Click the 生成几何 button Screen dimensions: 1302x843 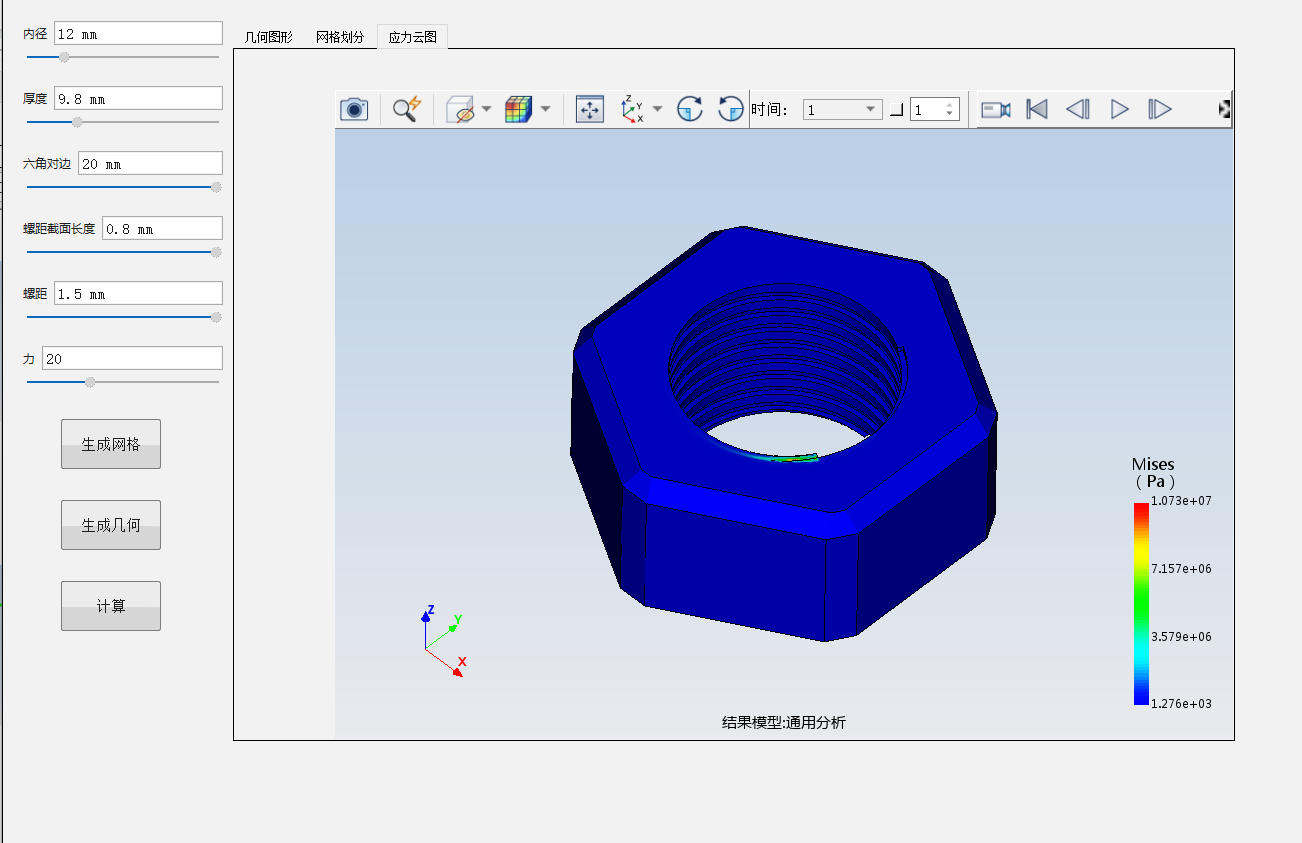(111, 525)
